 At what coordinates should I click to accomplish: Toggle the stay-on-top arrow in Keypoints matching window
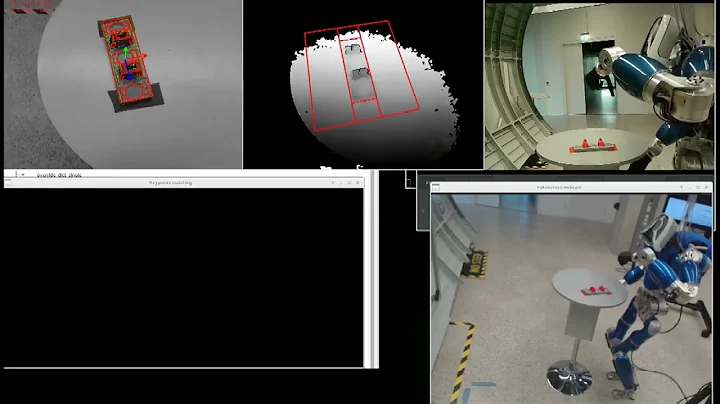333,183
